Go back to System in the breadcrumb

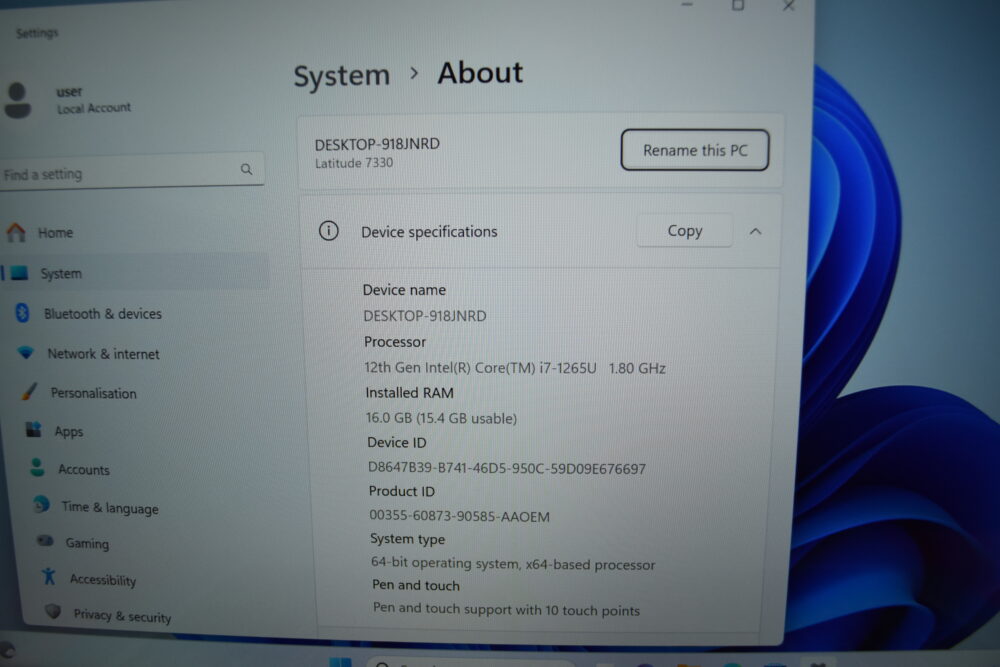point(342,76)
